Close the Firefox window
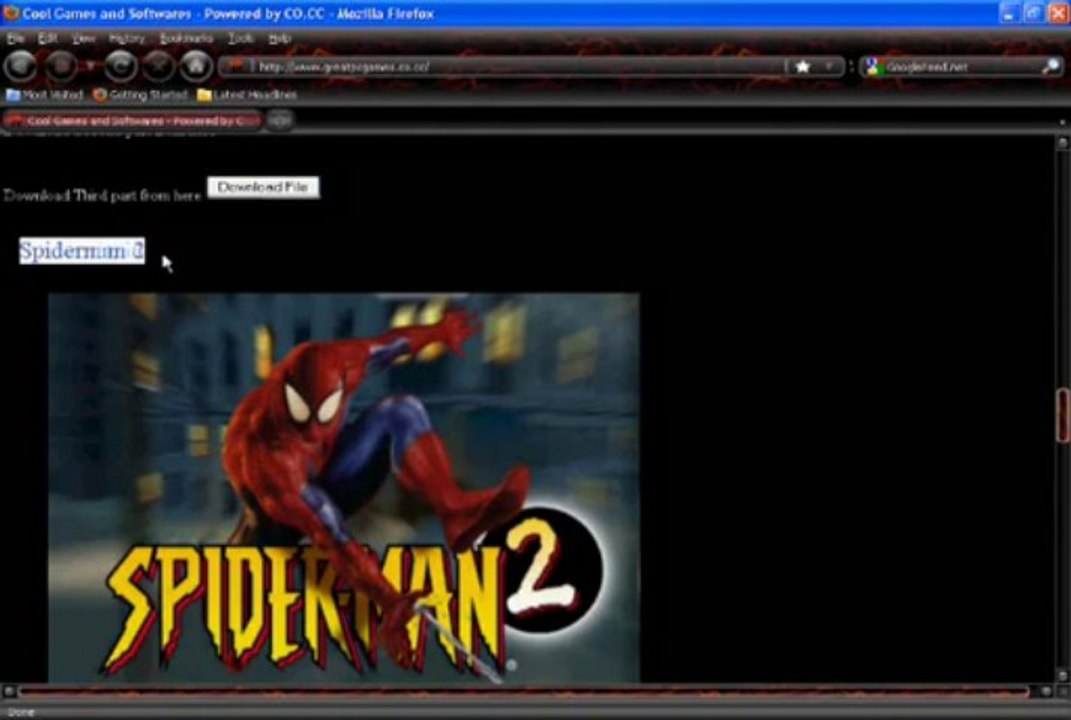The width and height of the screenshot is (1071, 720). [x=1058, y=13]
